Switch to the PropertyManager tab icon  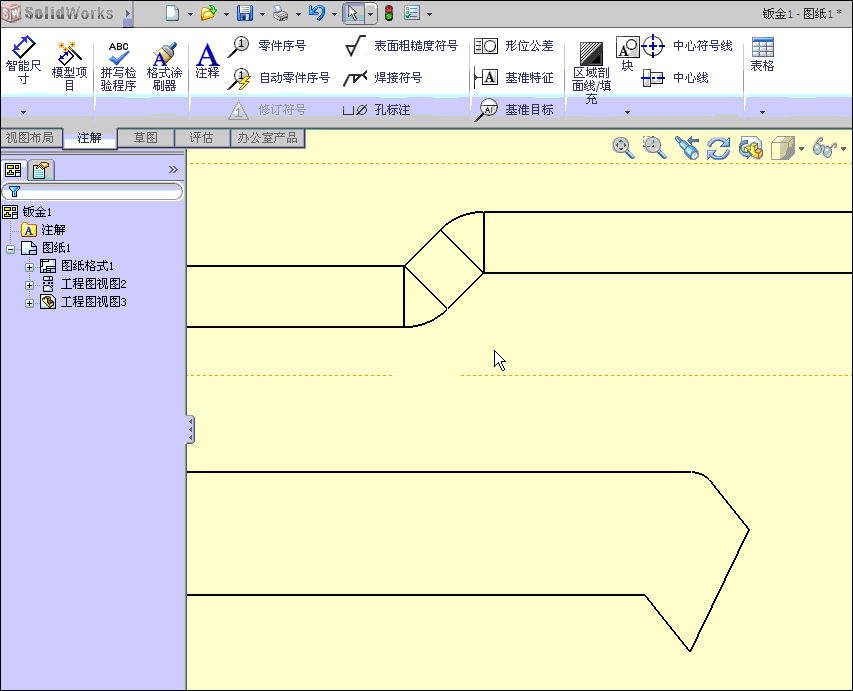[x=41, y=170]
